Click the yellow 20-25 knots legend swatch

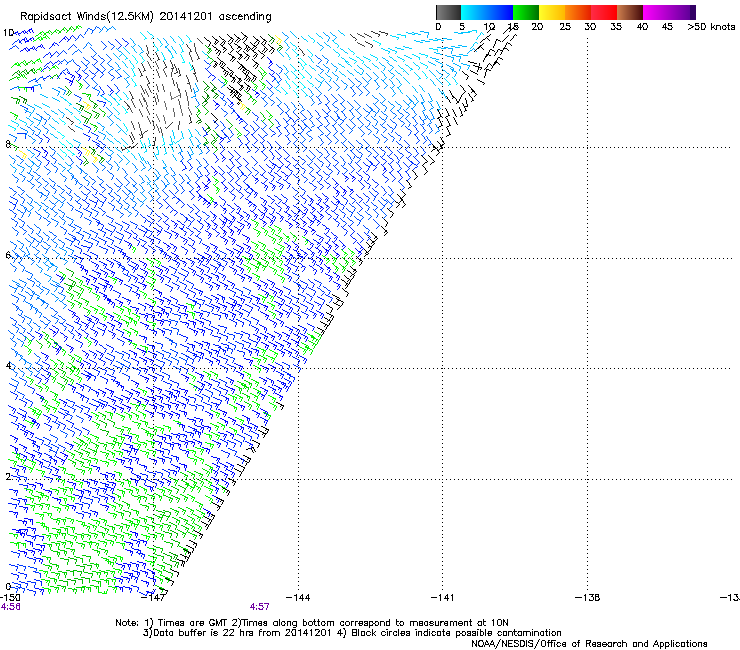552,12
